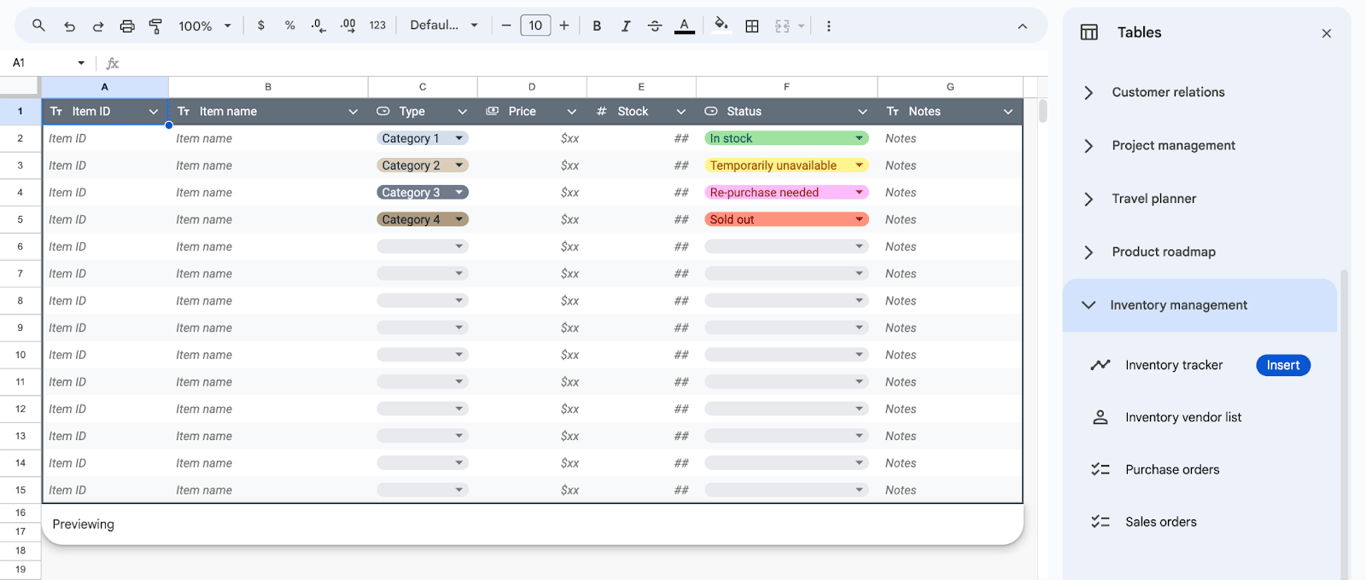Open the three-dot more options menu
Viewport: 1366px width, 580px height.
tap(828, 26)
